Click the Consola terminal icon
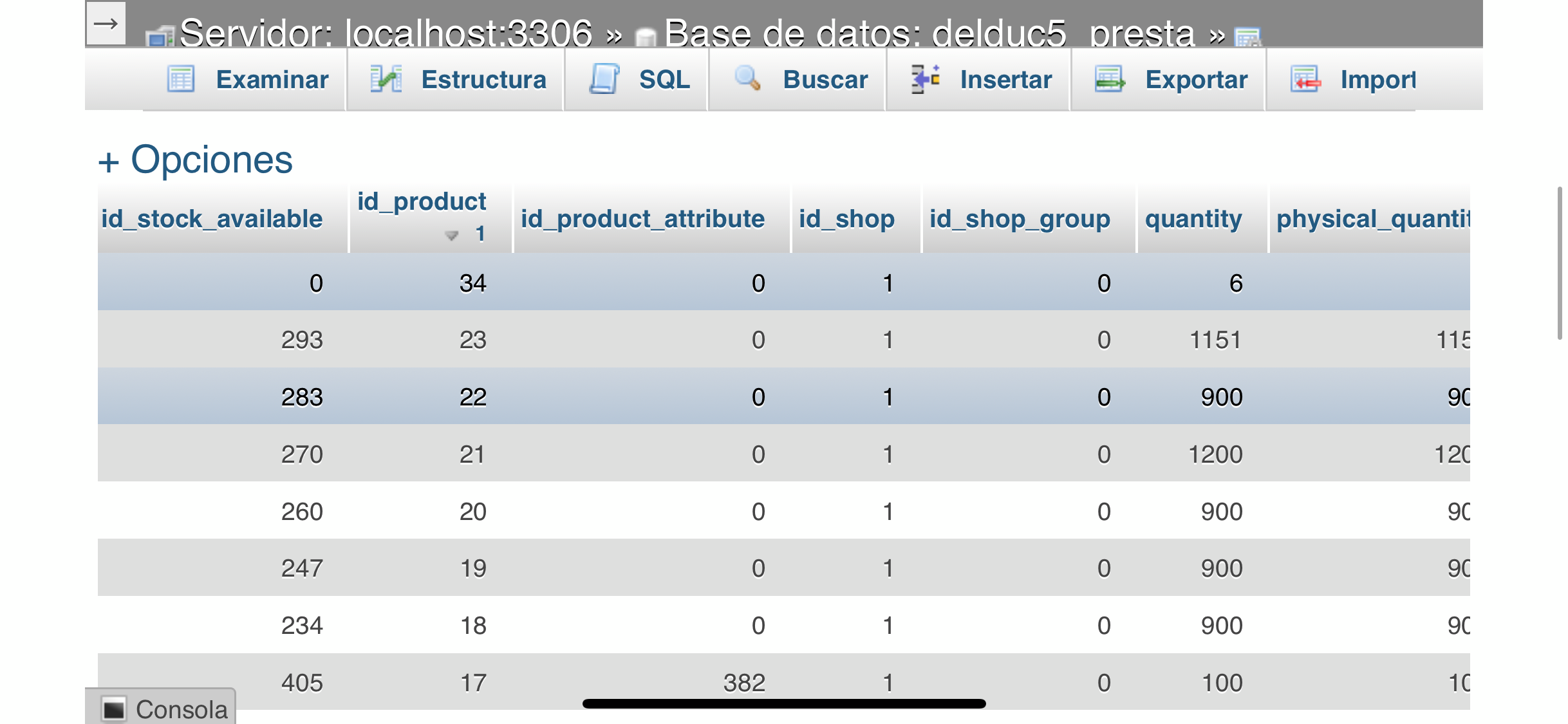 (x=115, y=709)
